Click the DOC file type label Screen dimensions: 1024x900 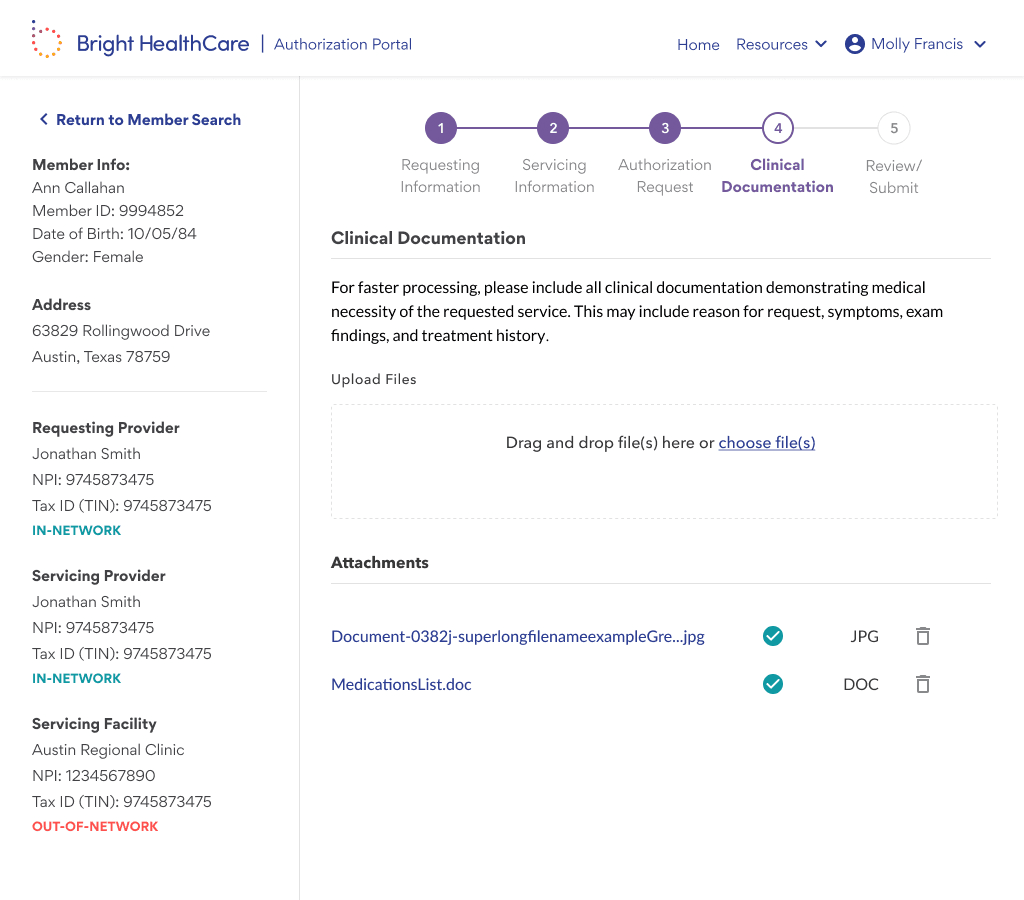tap(861, 684)
